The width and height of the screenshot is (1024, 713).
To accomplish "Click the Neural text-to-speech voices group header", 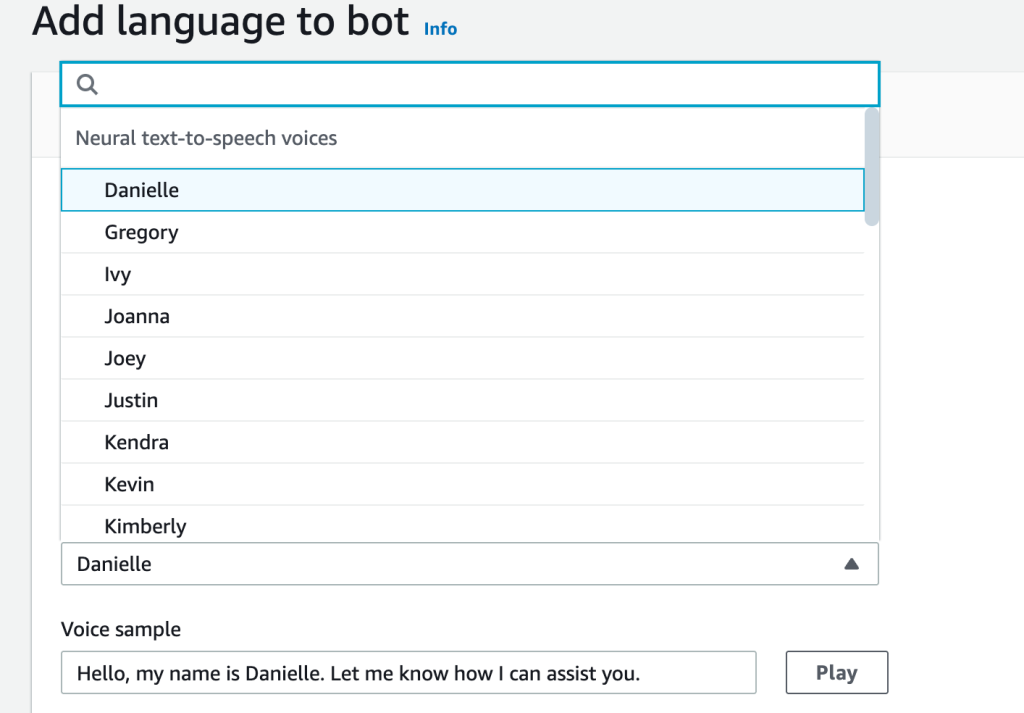I will click(206, 138).
